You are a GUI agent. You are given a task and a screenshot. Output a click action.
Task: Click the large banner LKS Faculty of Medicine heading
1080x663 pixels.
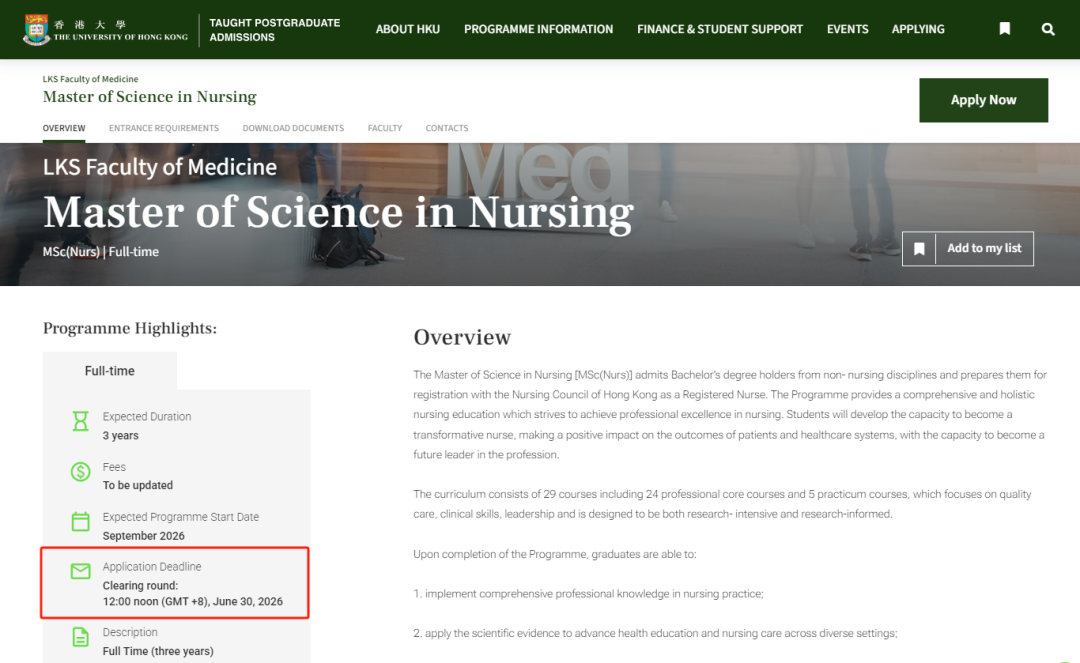tap(160, 167)
